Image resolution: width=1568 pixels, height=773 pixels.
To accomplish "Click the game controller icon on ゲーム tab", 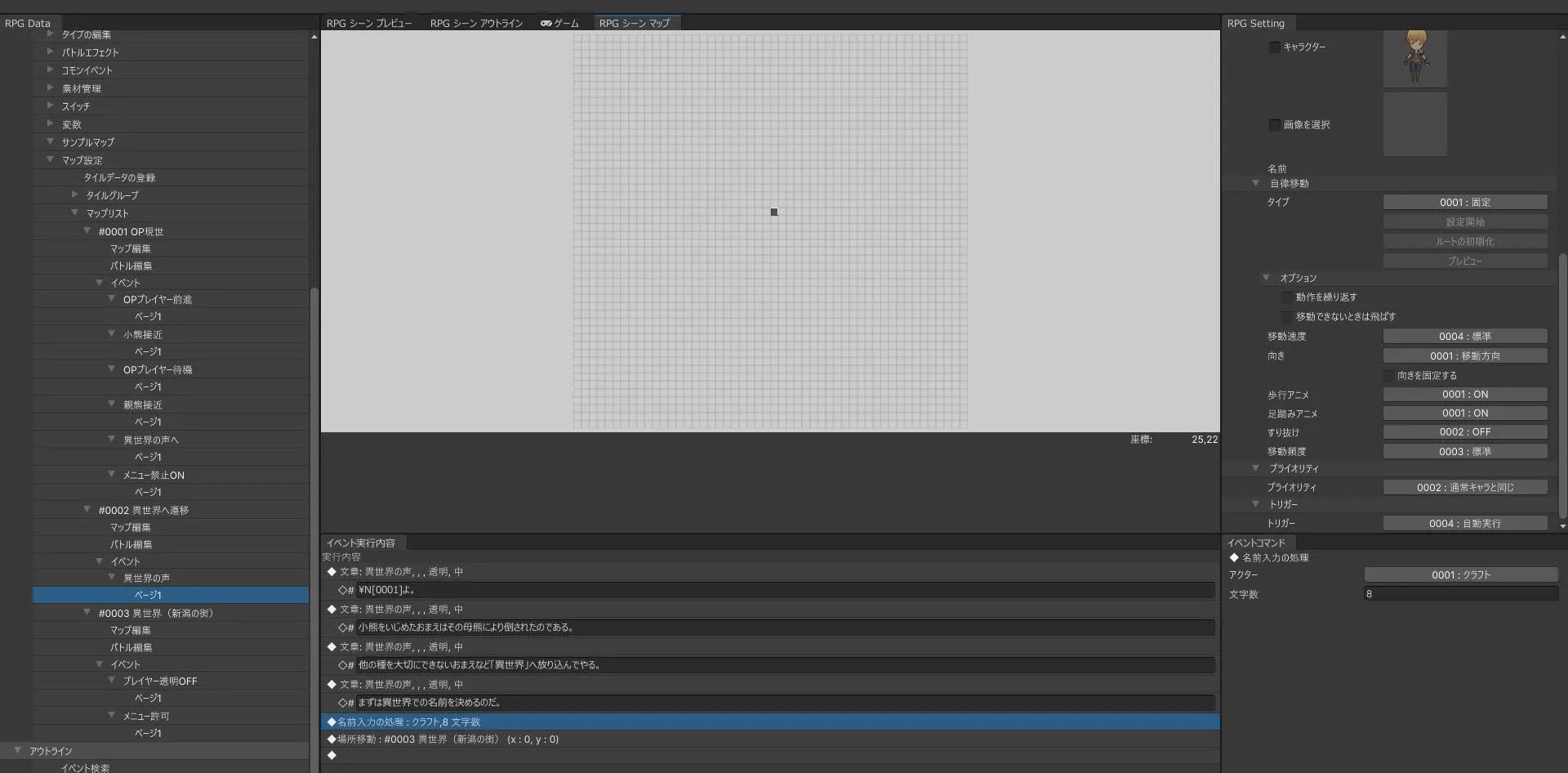I will tap(546, 24).
